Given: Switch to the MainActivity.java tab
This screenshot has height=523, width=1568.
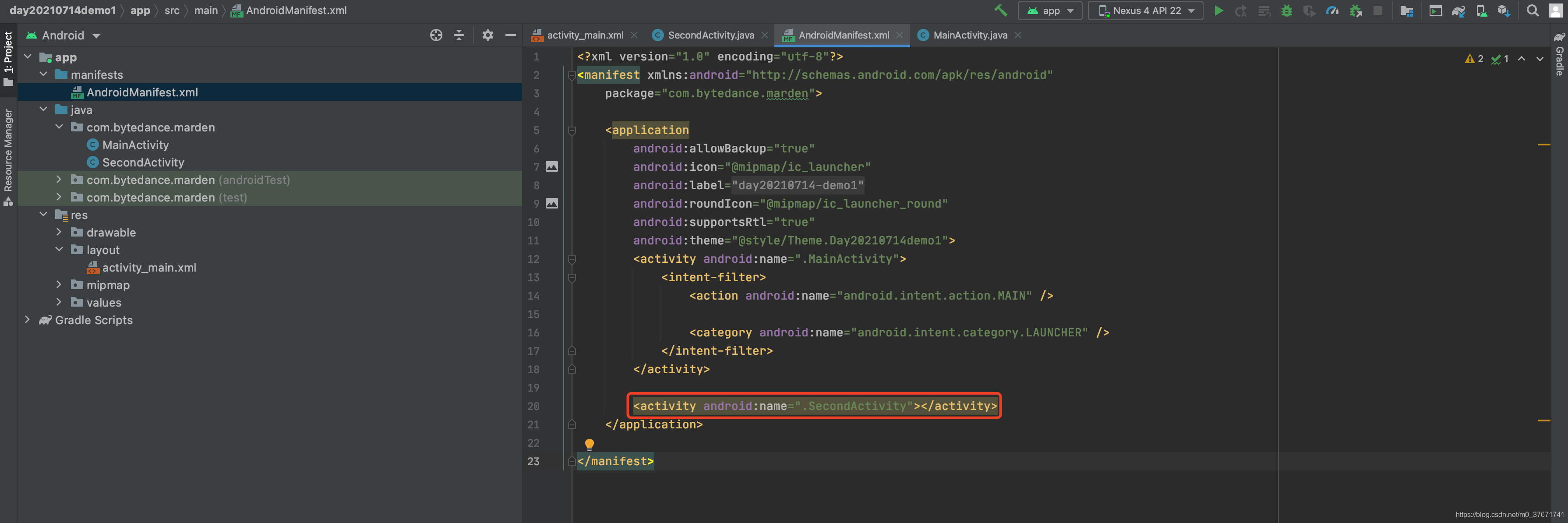Looking at the screenshot, I should [970, 35].
